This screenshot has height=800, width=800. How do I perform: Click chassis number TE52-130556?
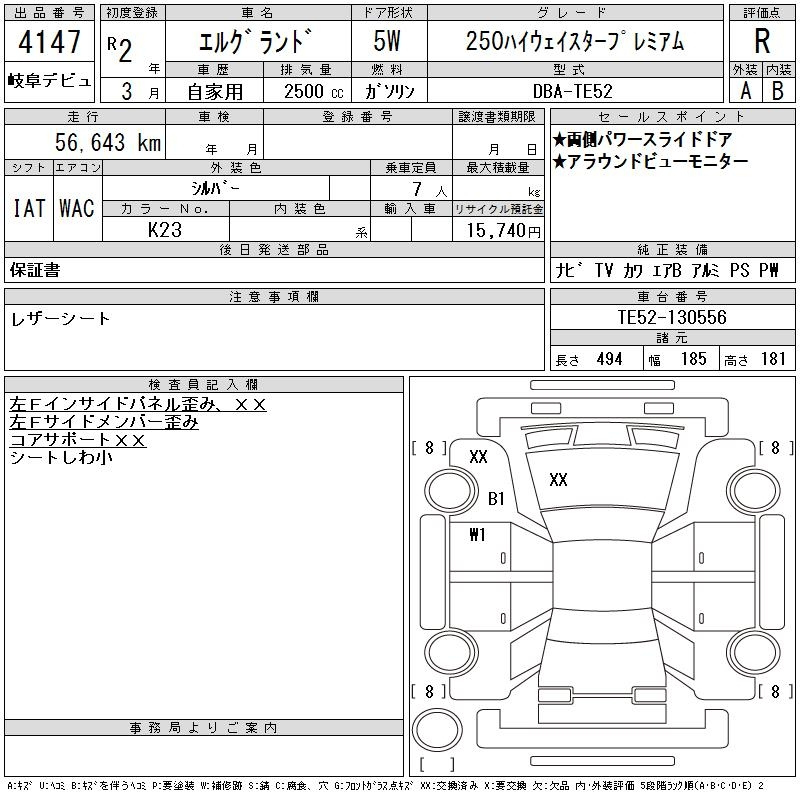point(672,317)
